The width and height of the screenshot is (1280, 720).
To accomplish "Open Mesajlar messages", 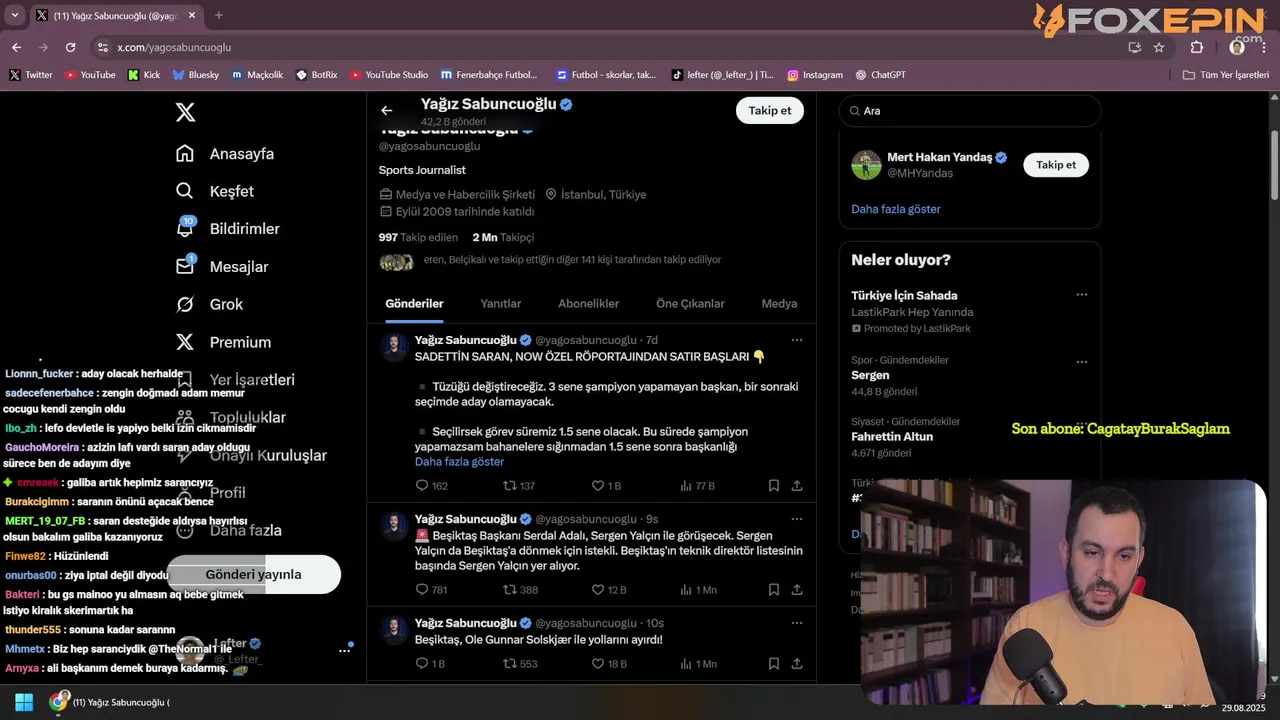I will coord(222,267).
